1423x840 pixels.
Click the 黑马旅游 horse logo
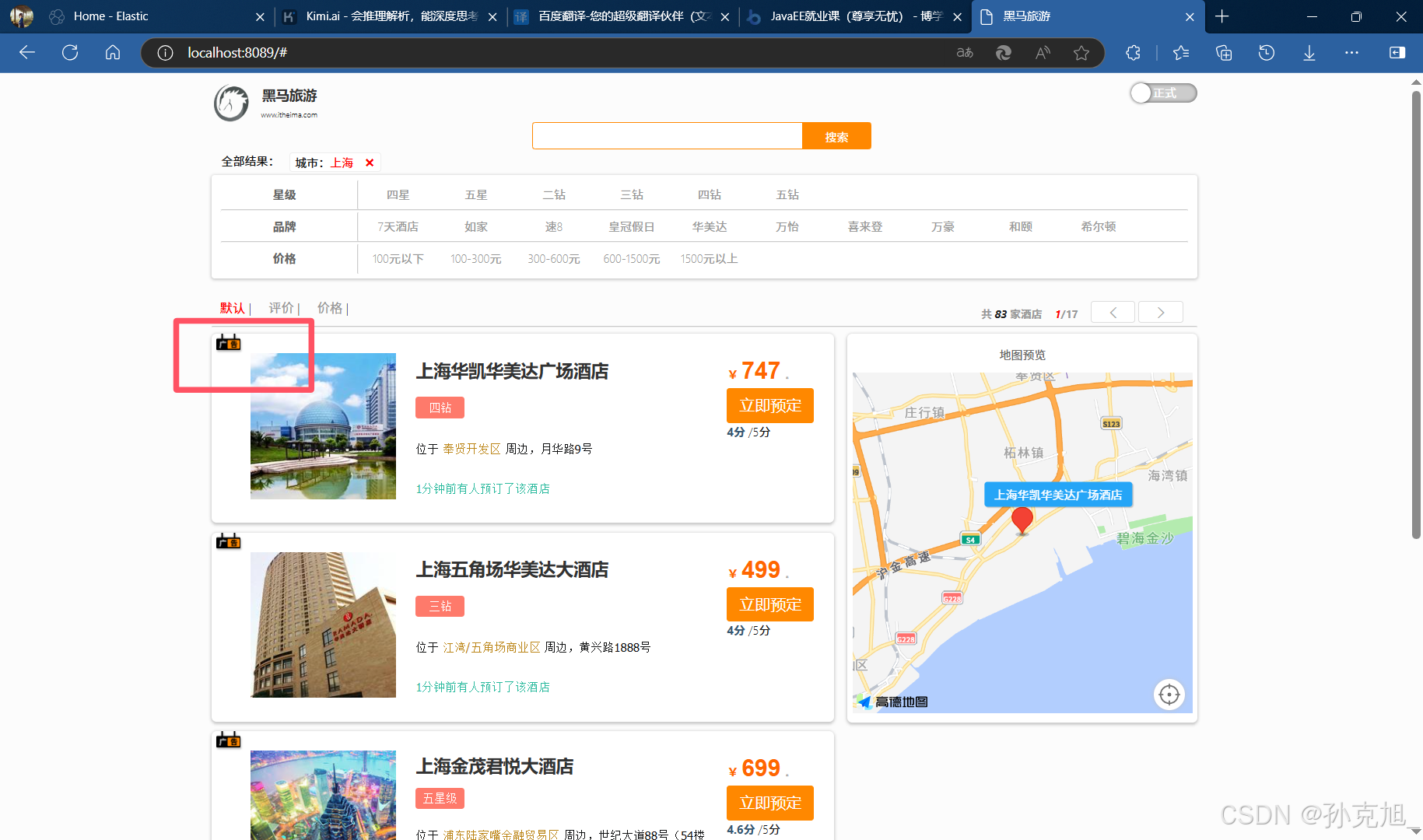pyautogui.click(x=232, y=103)
